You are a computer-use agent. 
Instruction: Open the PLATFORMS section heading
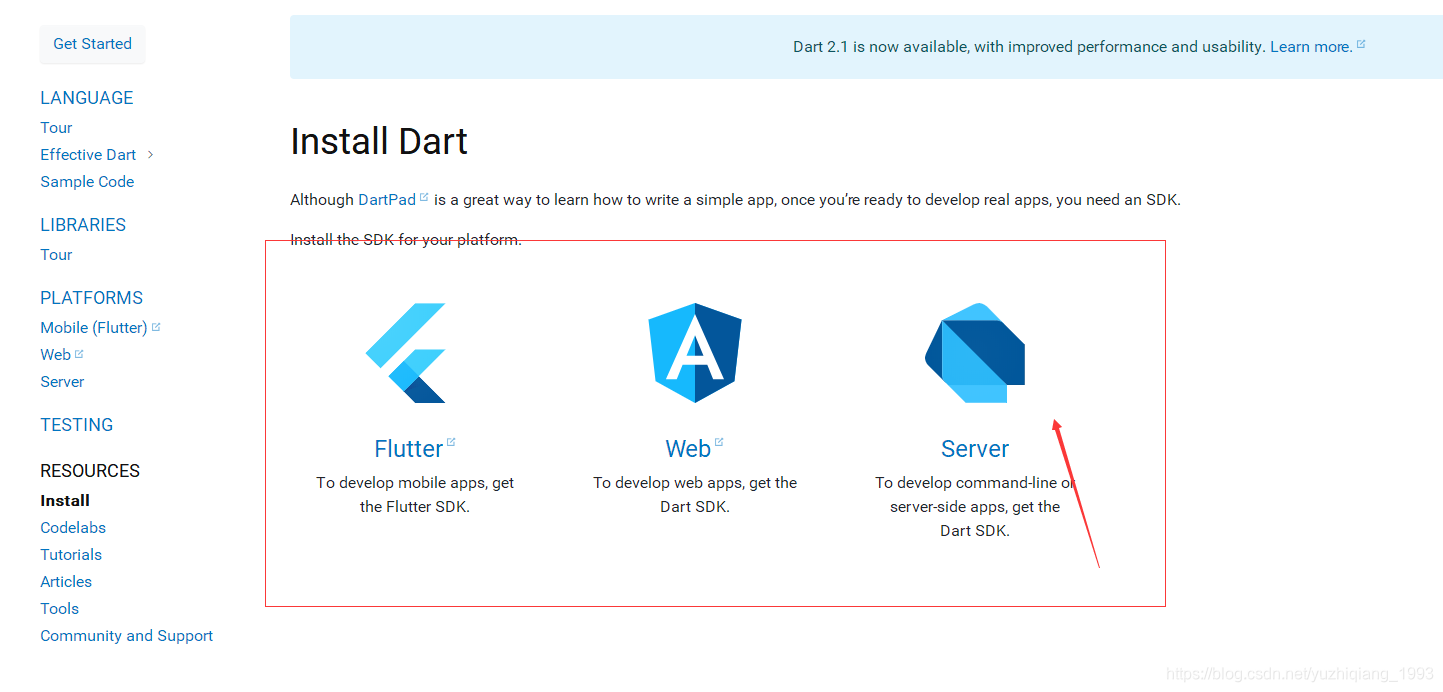point(92,298)
